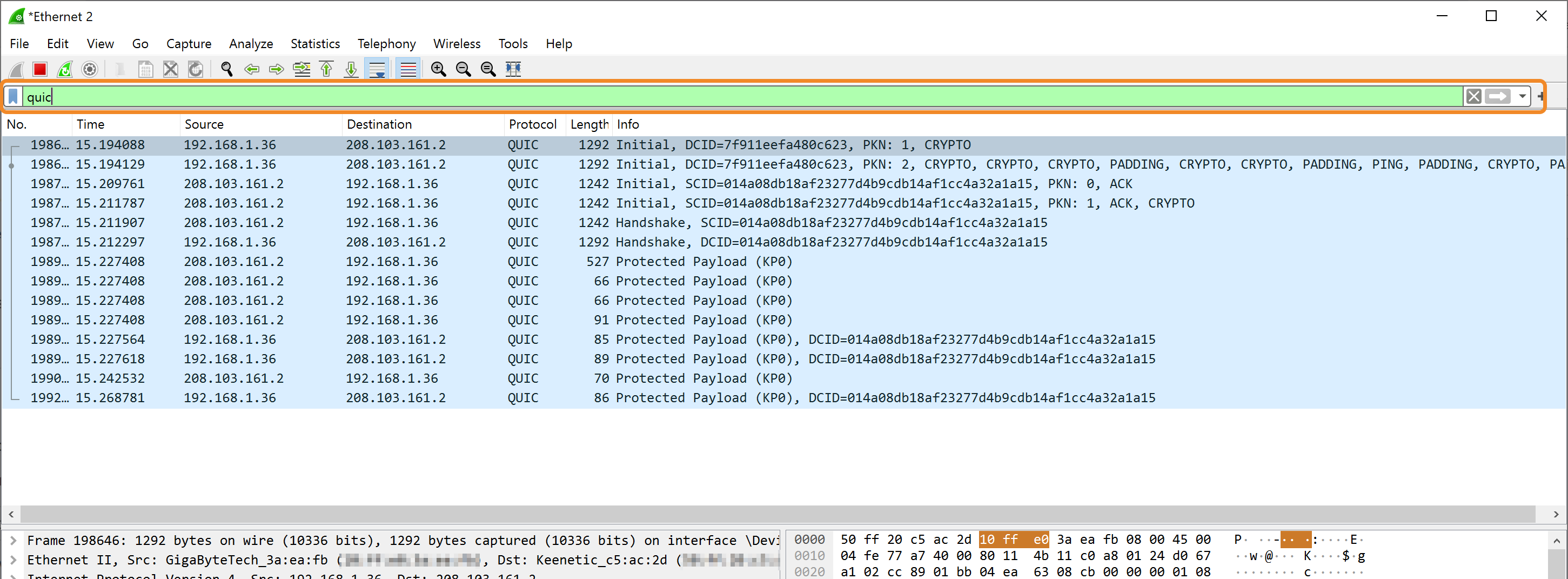The height and width of the screenshot is (579, 1568).
Task: Stop the running packet capture
Action: [x=40, y=69]
